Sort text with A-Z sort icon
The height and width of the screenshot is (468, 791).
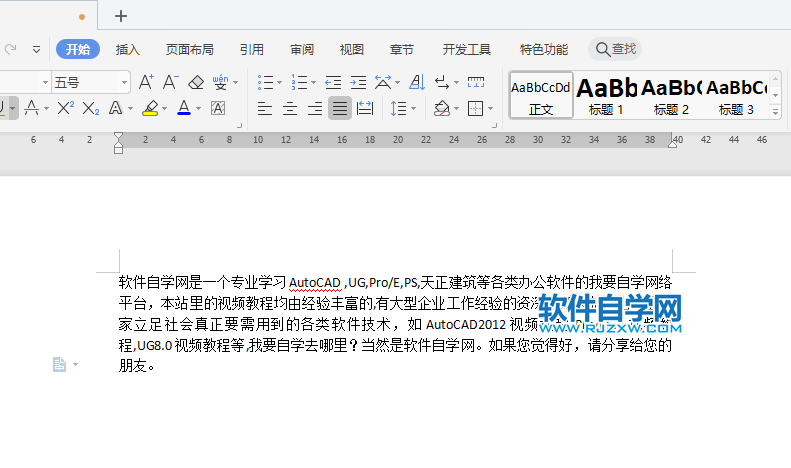pyautogui.click(x=417, y=82)
